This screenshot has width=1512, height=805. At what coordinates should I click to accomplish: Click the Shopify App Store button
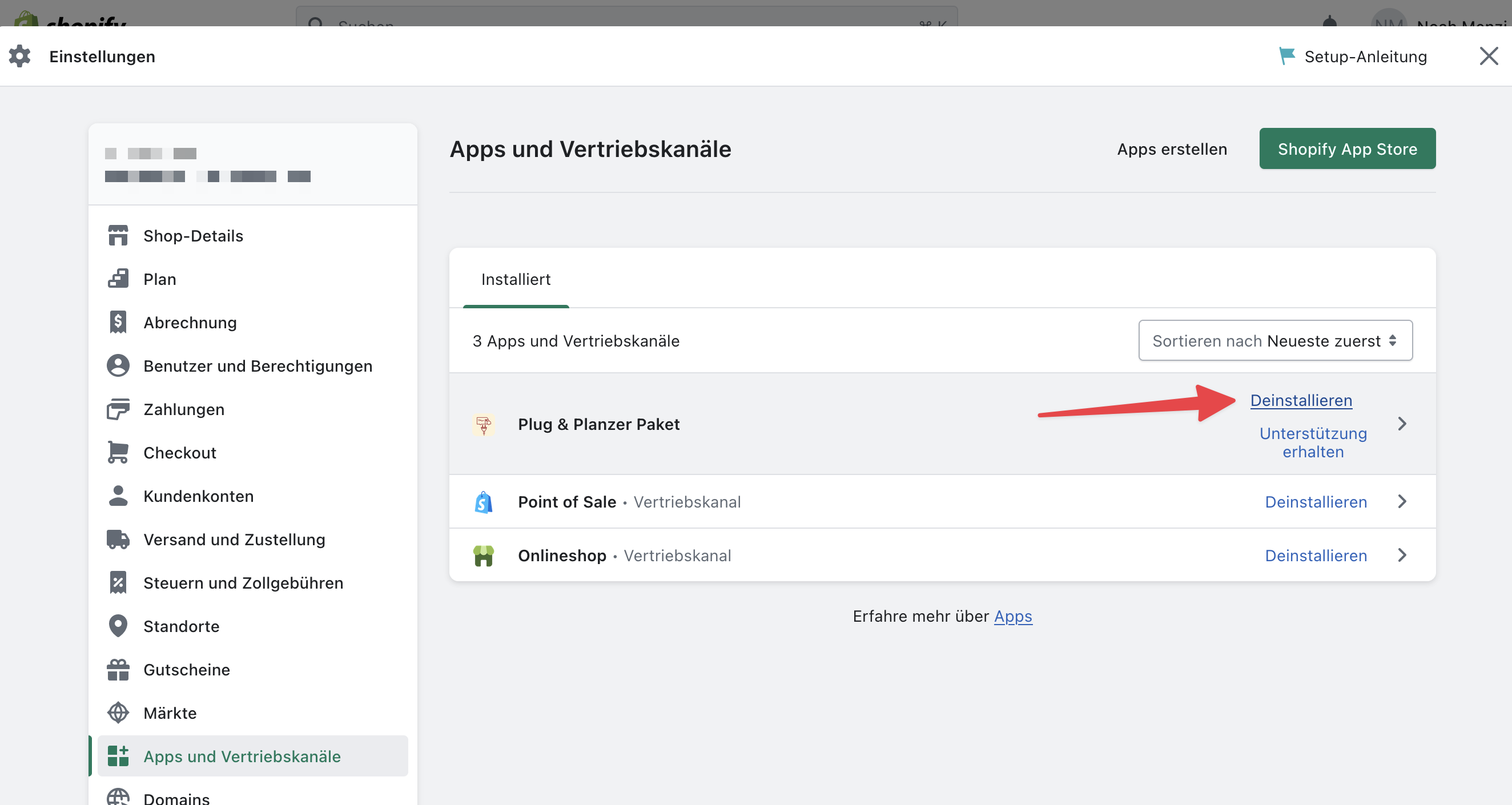tap(1347, 149)
